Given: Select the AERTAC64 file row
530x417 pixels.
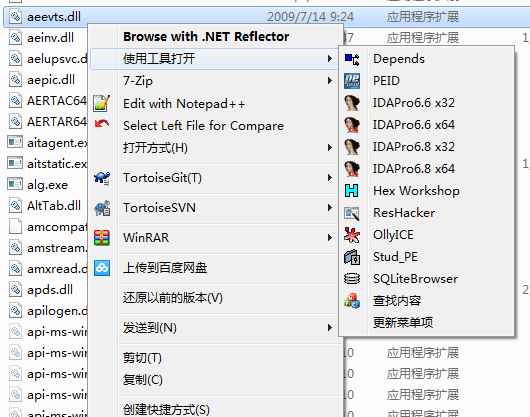Looking at the screenshot, I should point(47,101).
